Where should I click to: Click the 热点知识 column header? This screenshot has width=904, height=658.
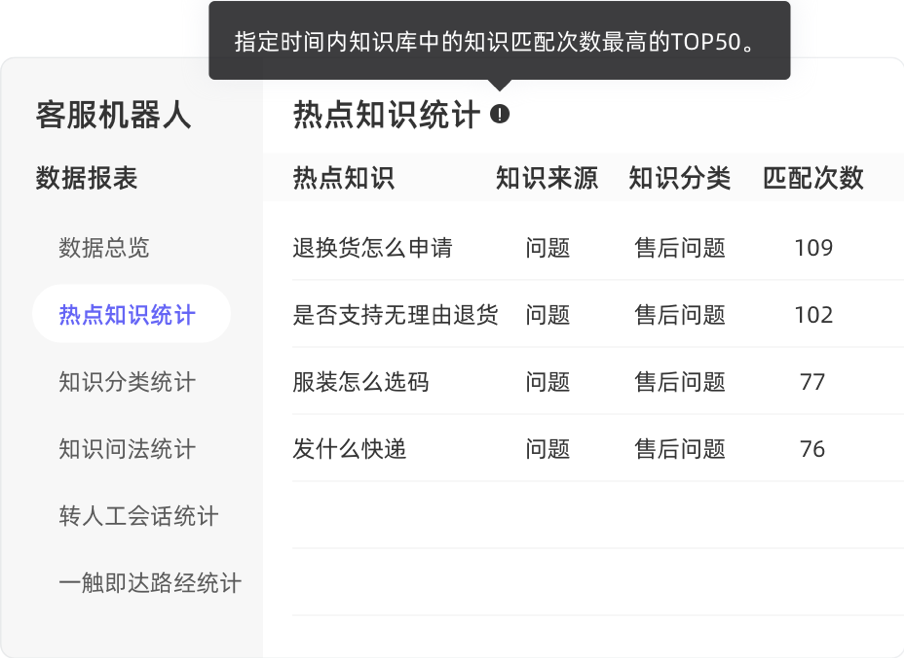click(343, 179)
